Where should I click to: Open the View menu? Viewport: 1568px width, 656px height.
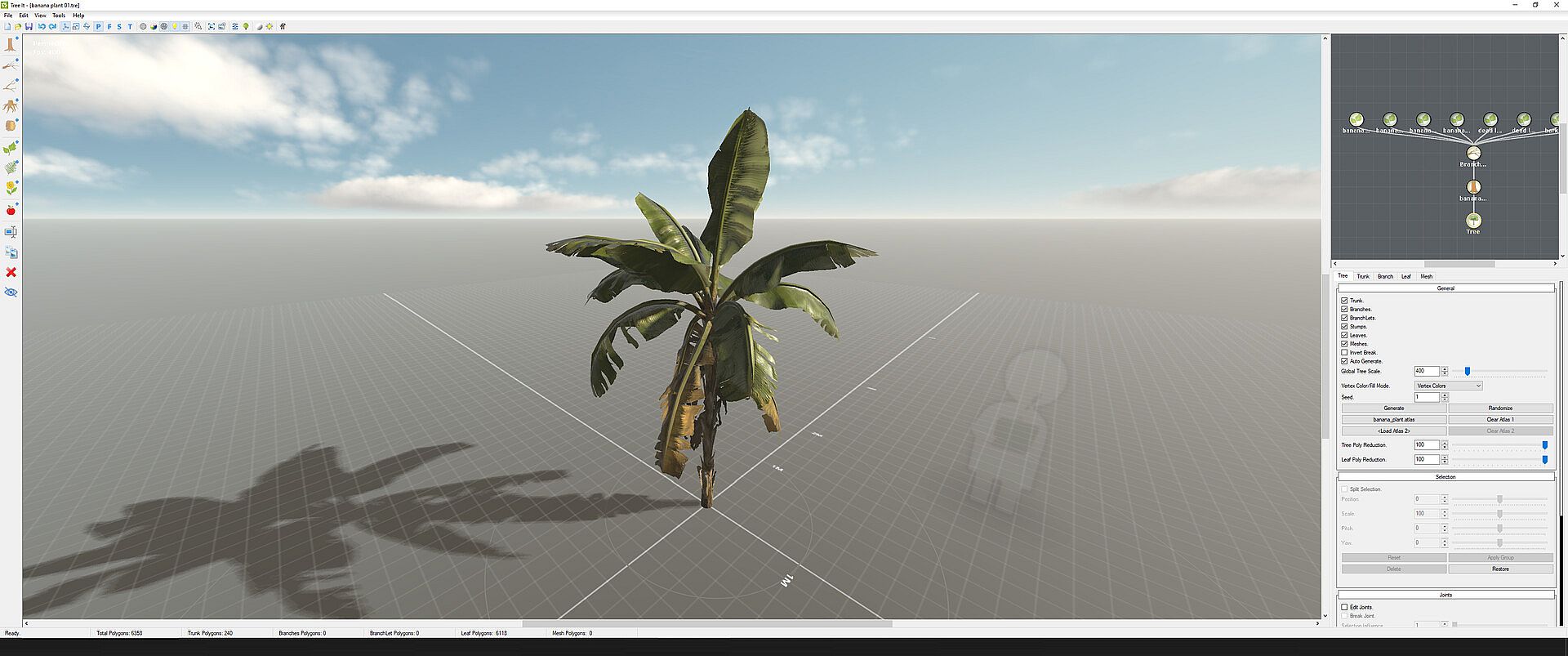coord(40,16)
